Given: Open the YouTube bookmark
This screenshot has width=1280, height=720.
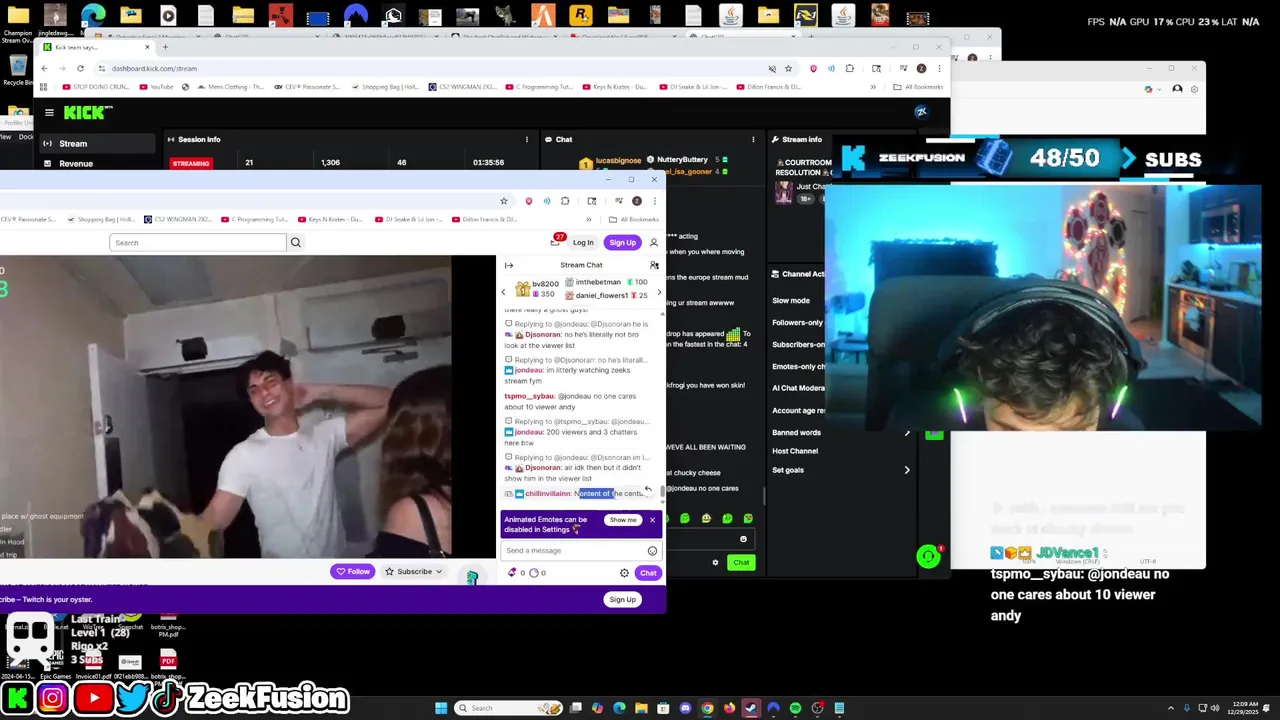Looking at the screenshot, I should pyautogui.click(x=157, y=87).
